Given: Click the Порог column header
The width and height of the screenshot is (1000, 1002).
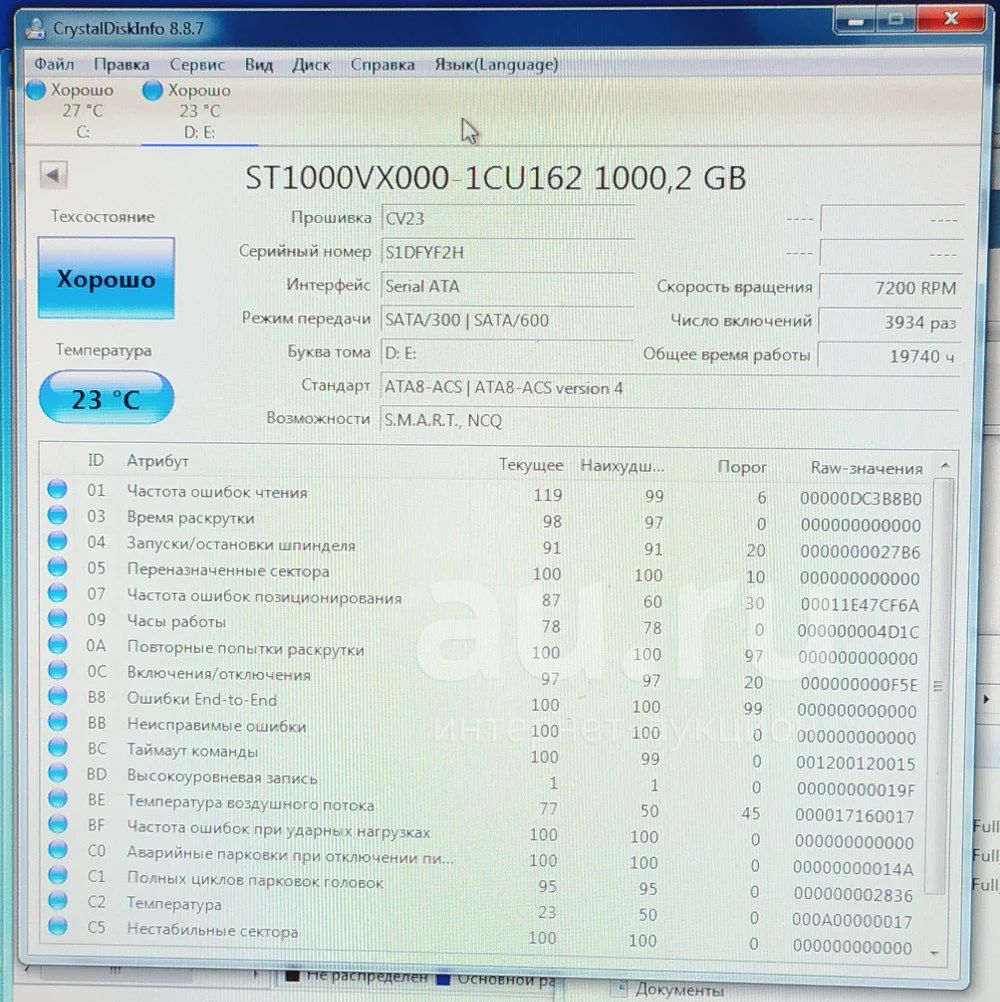Looking at the screenshot, I should 742,467.
